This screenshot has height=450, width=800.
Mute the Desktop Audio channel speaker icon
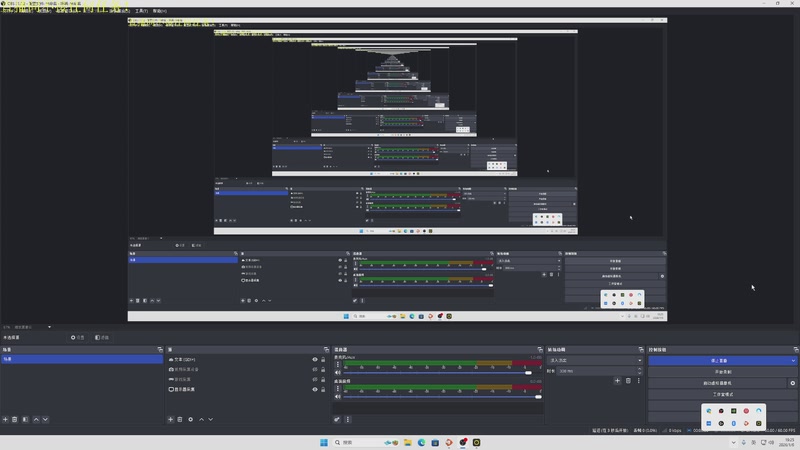(x=337, y=397)
